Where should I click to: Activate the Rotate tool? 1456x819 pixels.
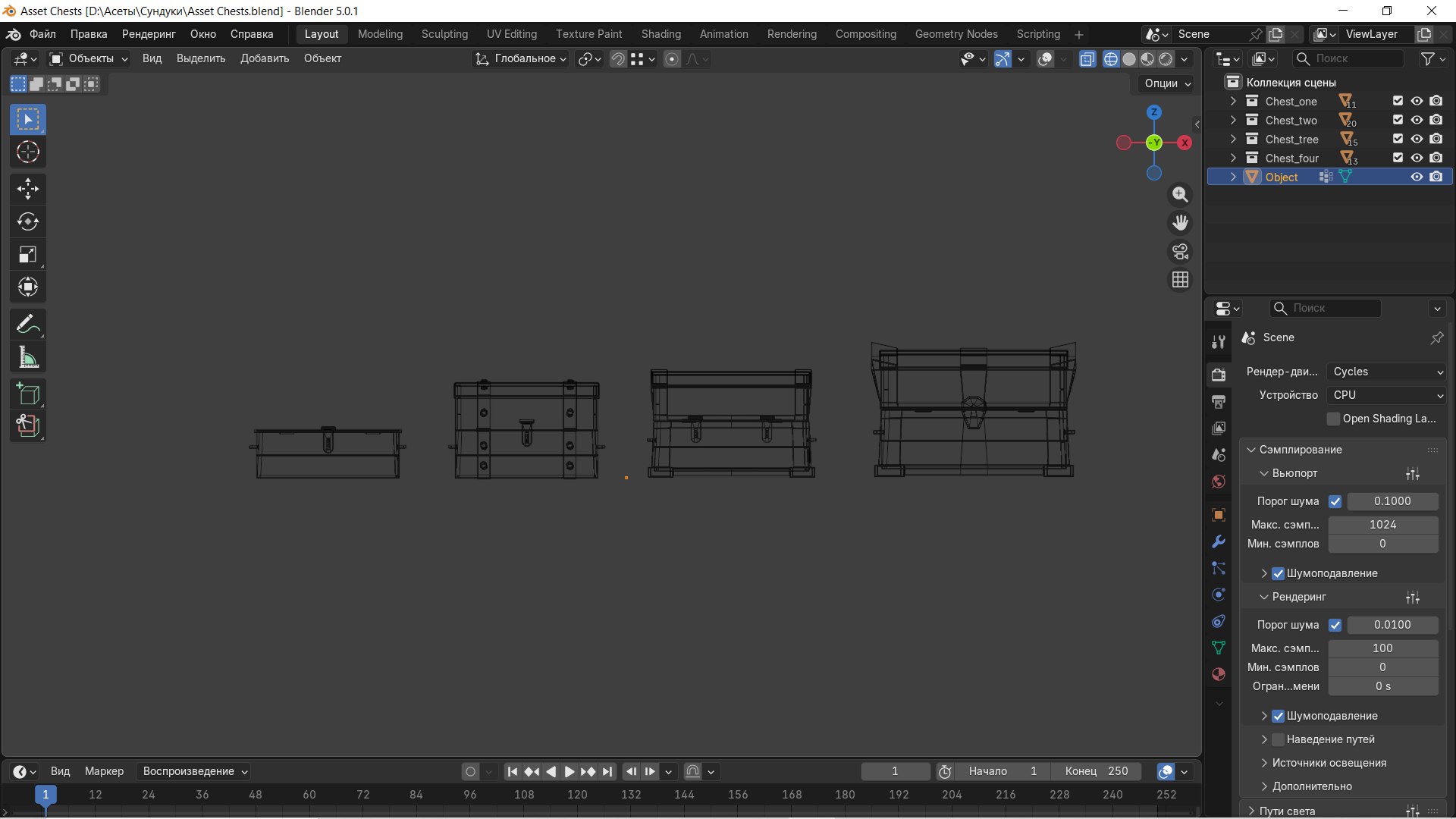point(28,221)
